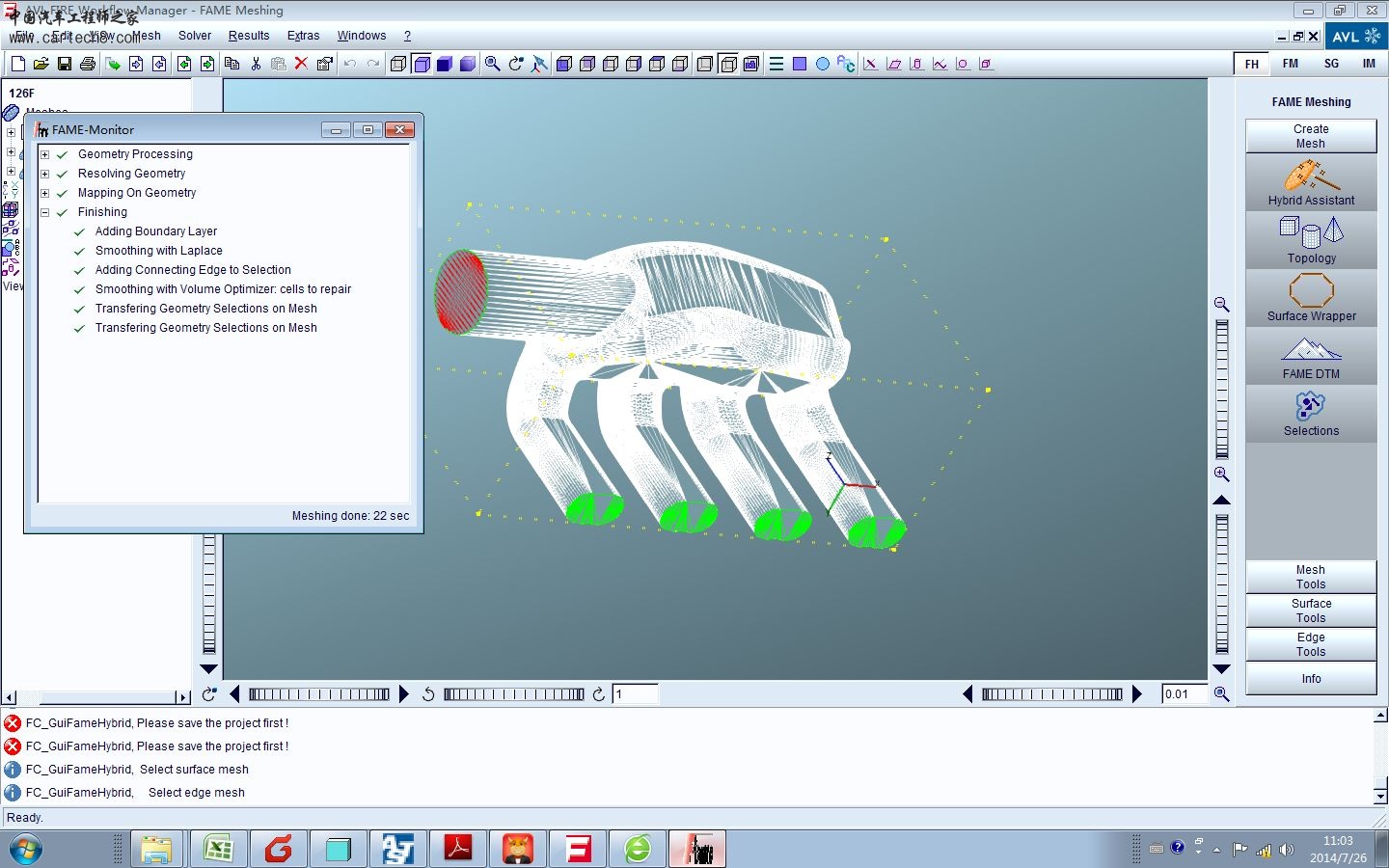Open the Extras menu
This screenshot has width=1389, height=868.
coord(303,36)
